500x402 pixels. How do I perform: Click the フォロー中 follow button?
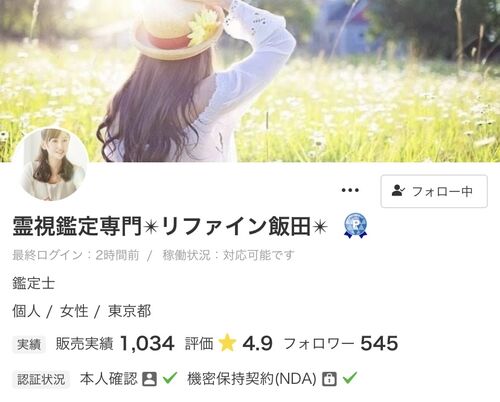click(x=434, y=191)
